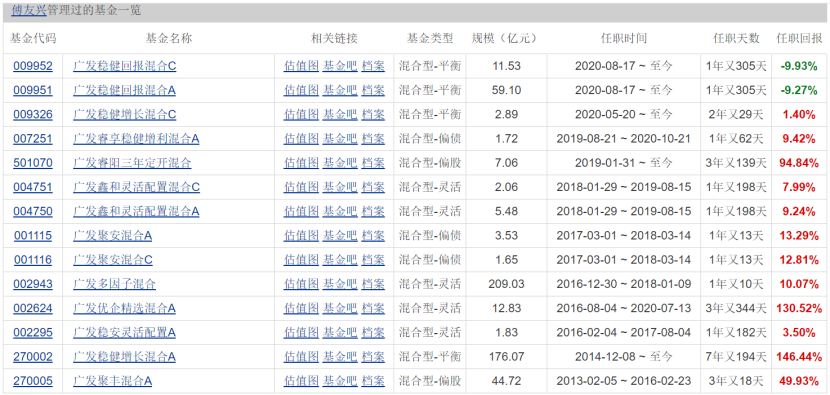Open fund 广发聚丰混合A

[112, 381]
